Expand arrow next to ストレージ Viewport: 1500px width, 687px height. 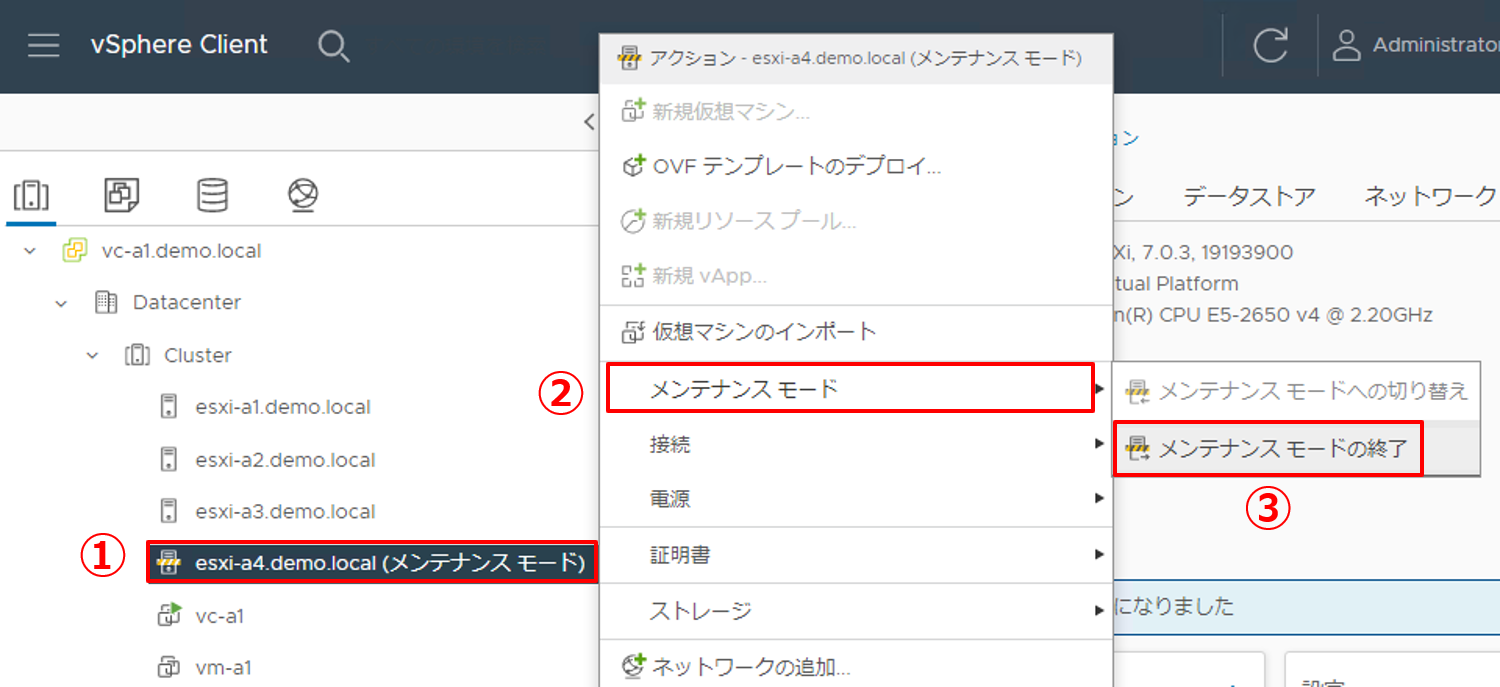pos(1100,610)
